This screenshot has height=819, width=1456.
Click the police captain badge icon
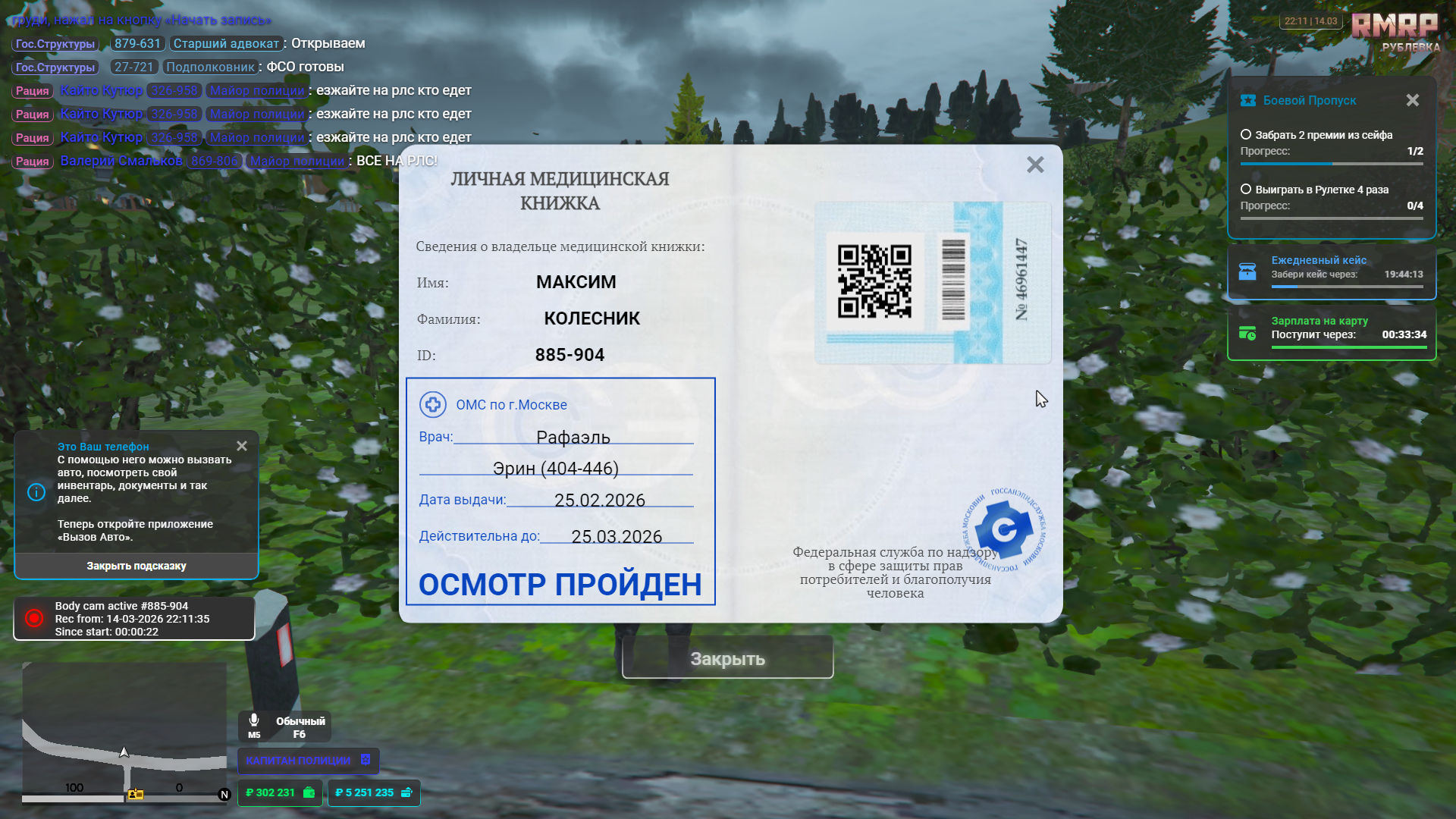pyautogui.click(x=366, y=760)
